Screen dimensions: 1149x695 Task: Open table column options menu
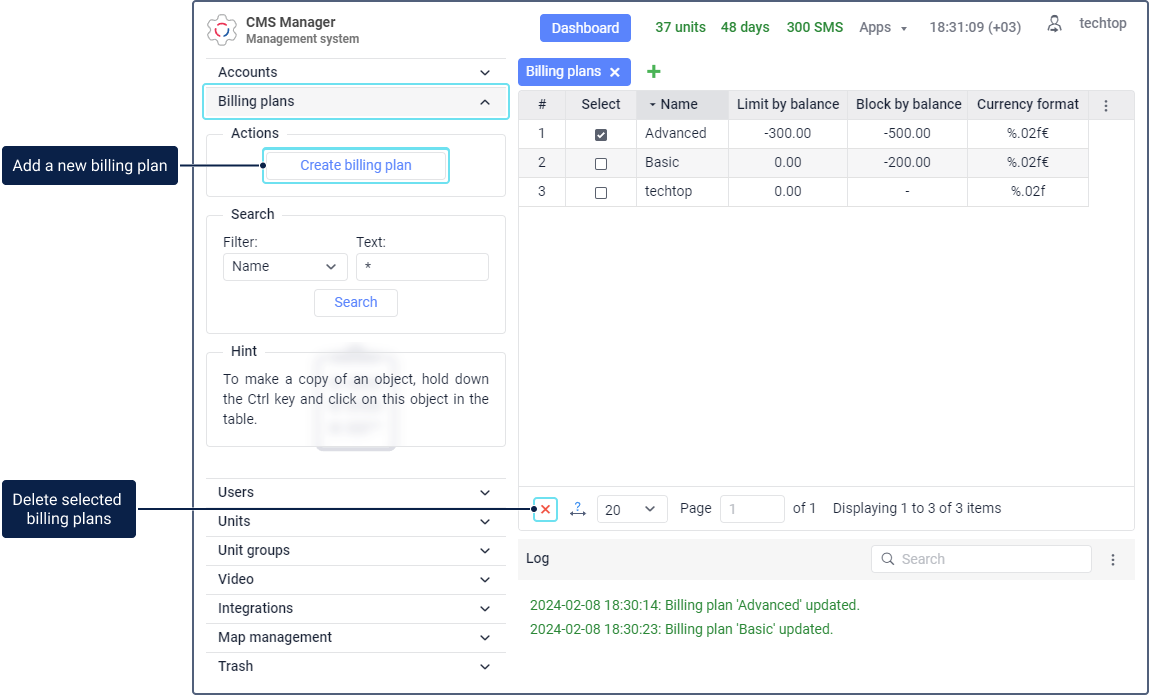[x=1106, y=105]
